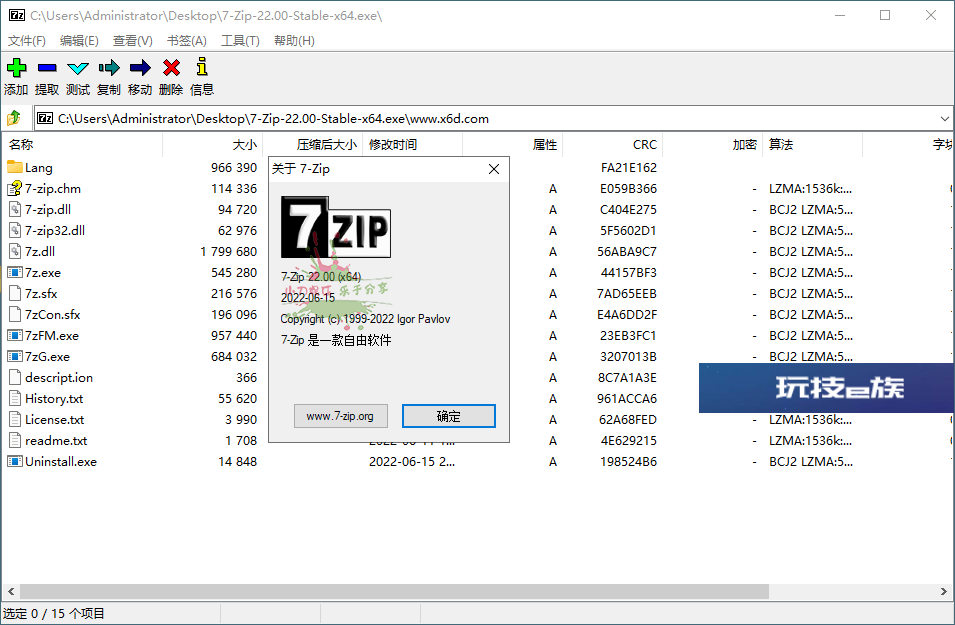Select the 7-zip32.dll file icon
This screenshot has height=625, width=955.
pos(15,230)
